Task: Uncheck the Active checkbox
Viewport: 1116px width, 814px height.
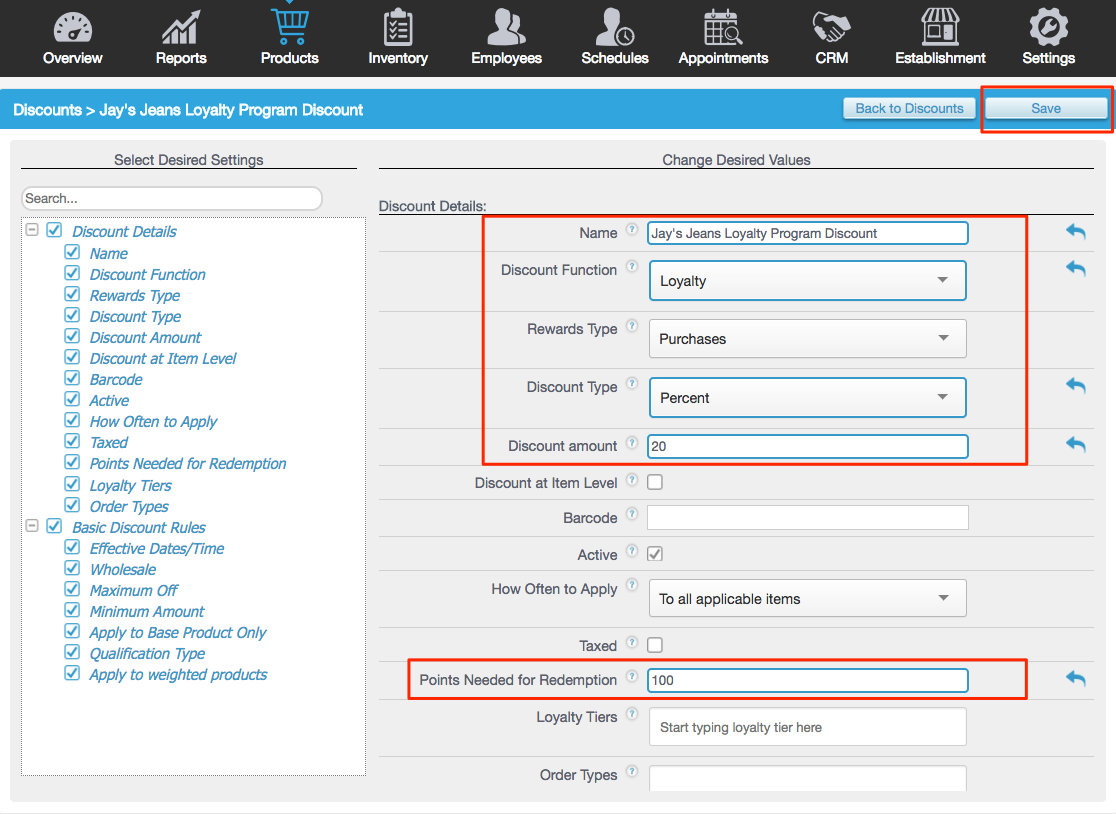Action: click(655, 554)
